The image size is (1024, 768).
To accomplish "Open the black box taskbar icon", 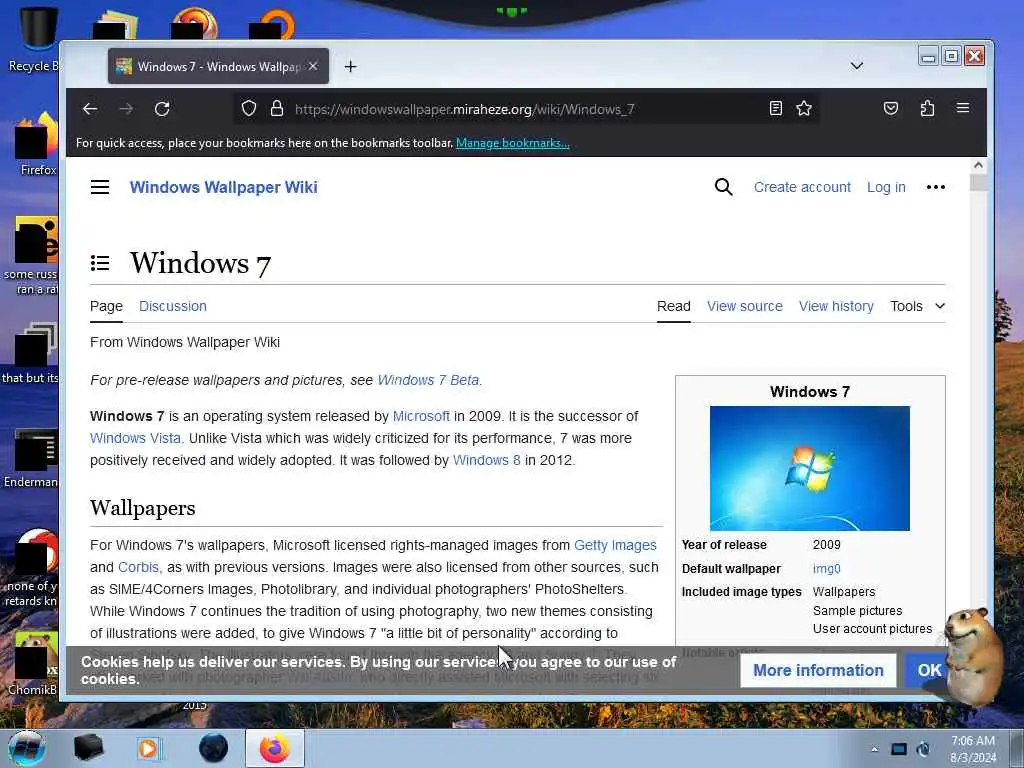I will point(88,748).
